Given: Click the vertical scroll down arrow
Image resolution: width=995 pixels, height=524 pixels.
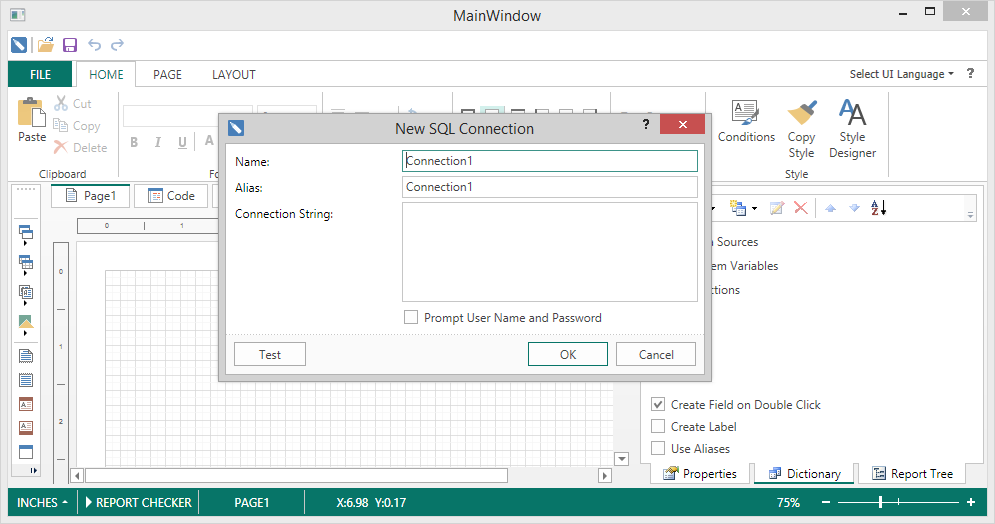Looking at the screenshot, I should point(622,459).
